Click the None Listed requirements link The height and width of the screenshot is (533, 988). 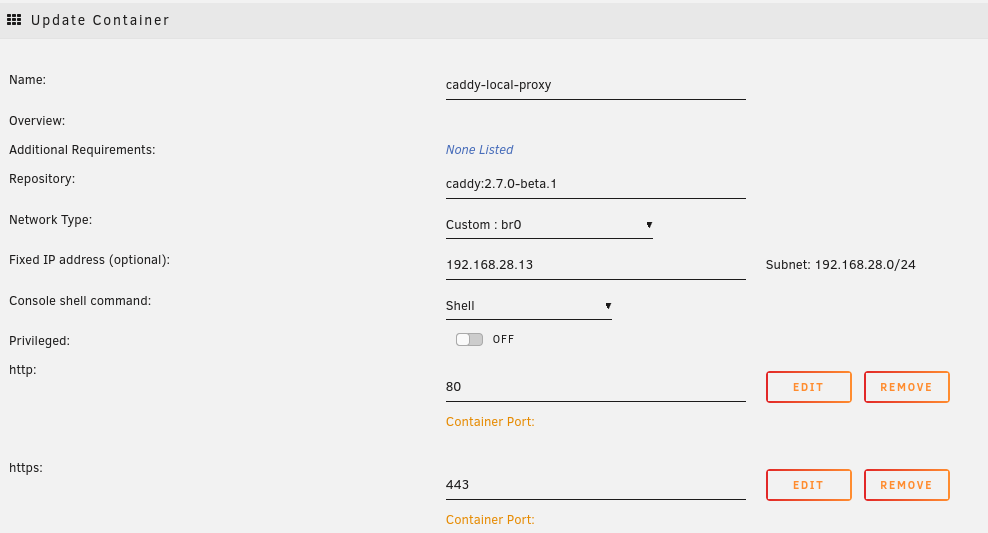click(x=479, y=150)
